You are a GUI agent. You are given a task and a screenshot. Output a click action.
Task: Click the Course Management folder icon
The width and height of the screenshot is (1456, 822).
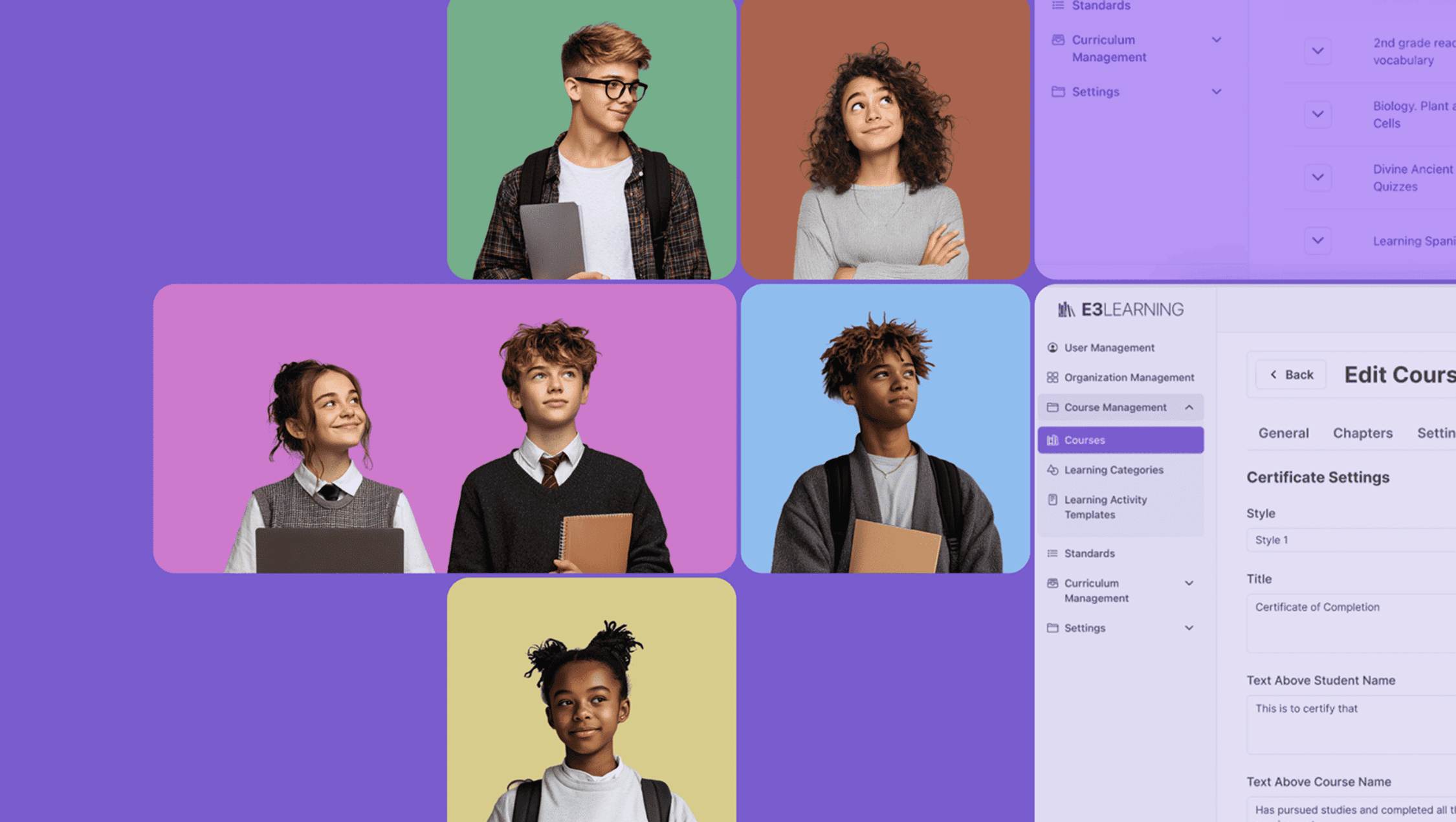(1053, 407)
